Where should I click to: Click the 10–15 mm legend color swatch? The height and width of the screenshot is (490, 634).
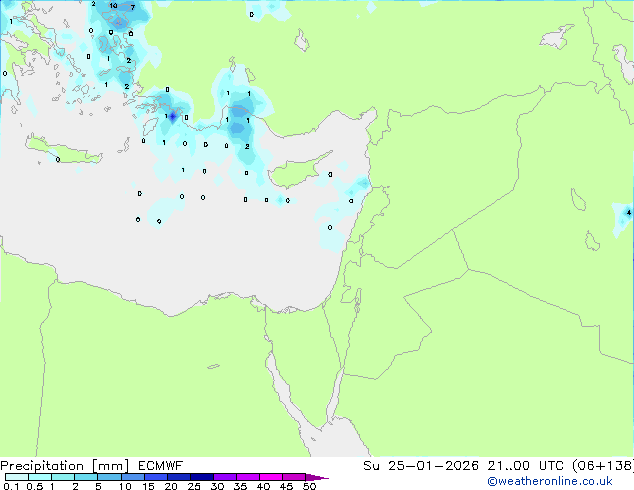[133, 477]
